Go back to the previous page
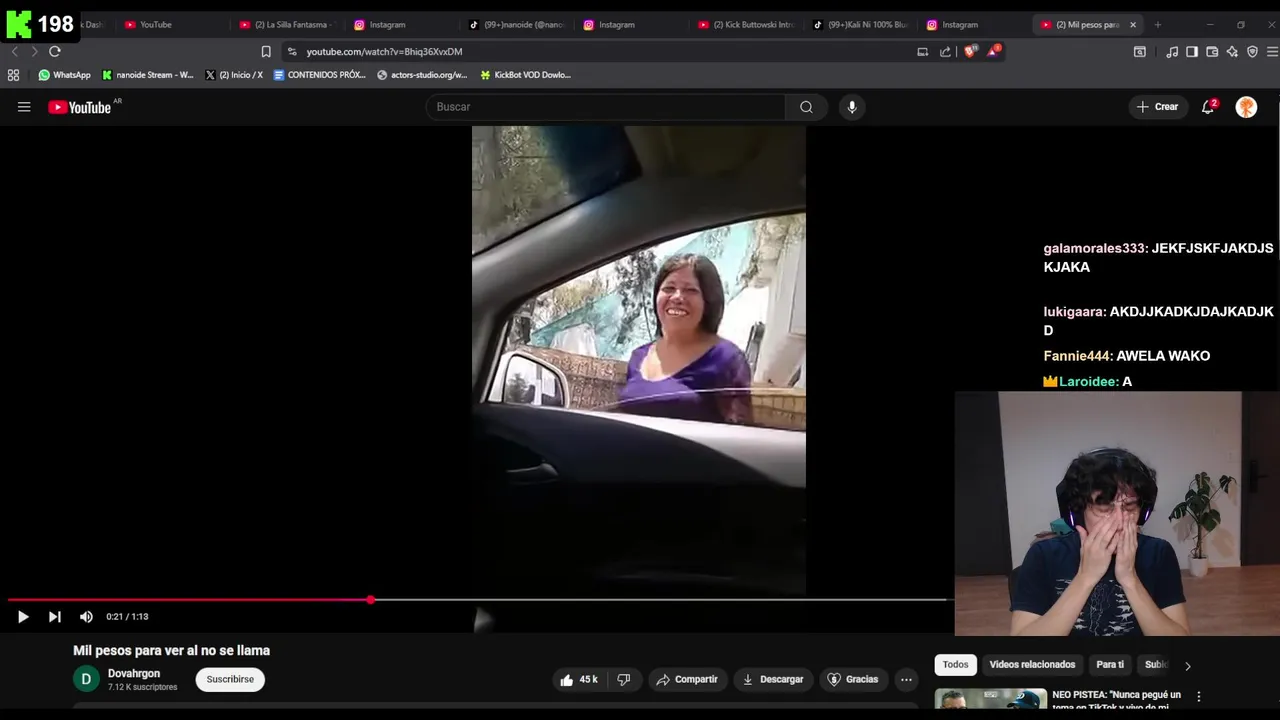Viewport: 1280px width, 720px height. (x=14, y=51)
